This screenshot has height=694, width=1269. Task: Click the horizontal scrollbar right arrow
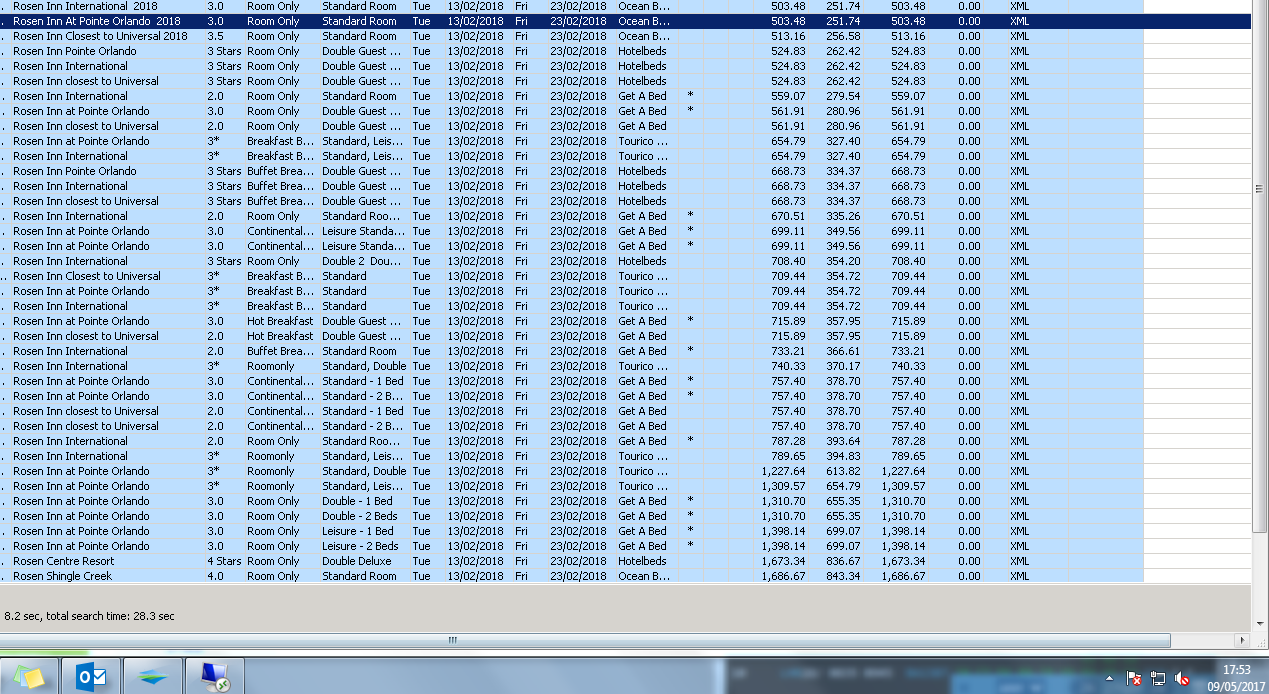pyautogui.click(x=1243, y=640)
